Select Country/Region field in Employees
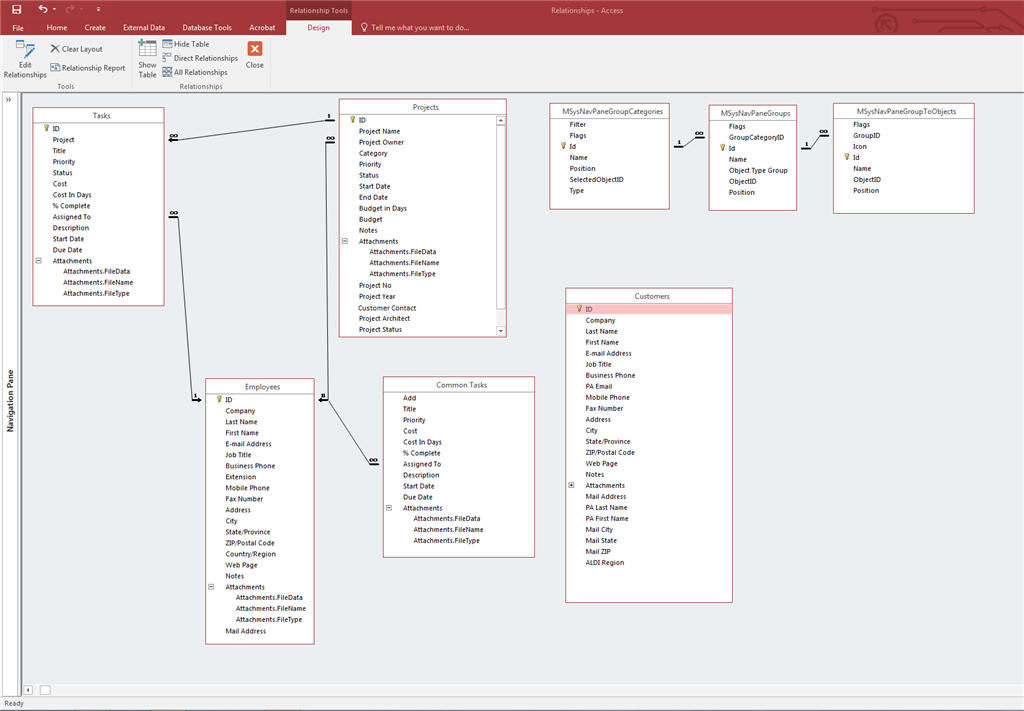1024x711 pixels. pyautogui.click(x=251, y=554)
